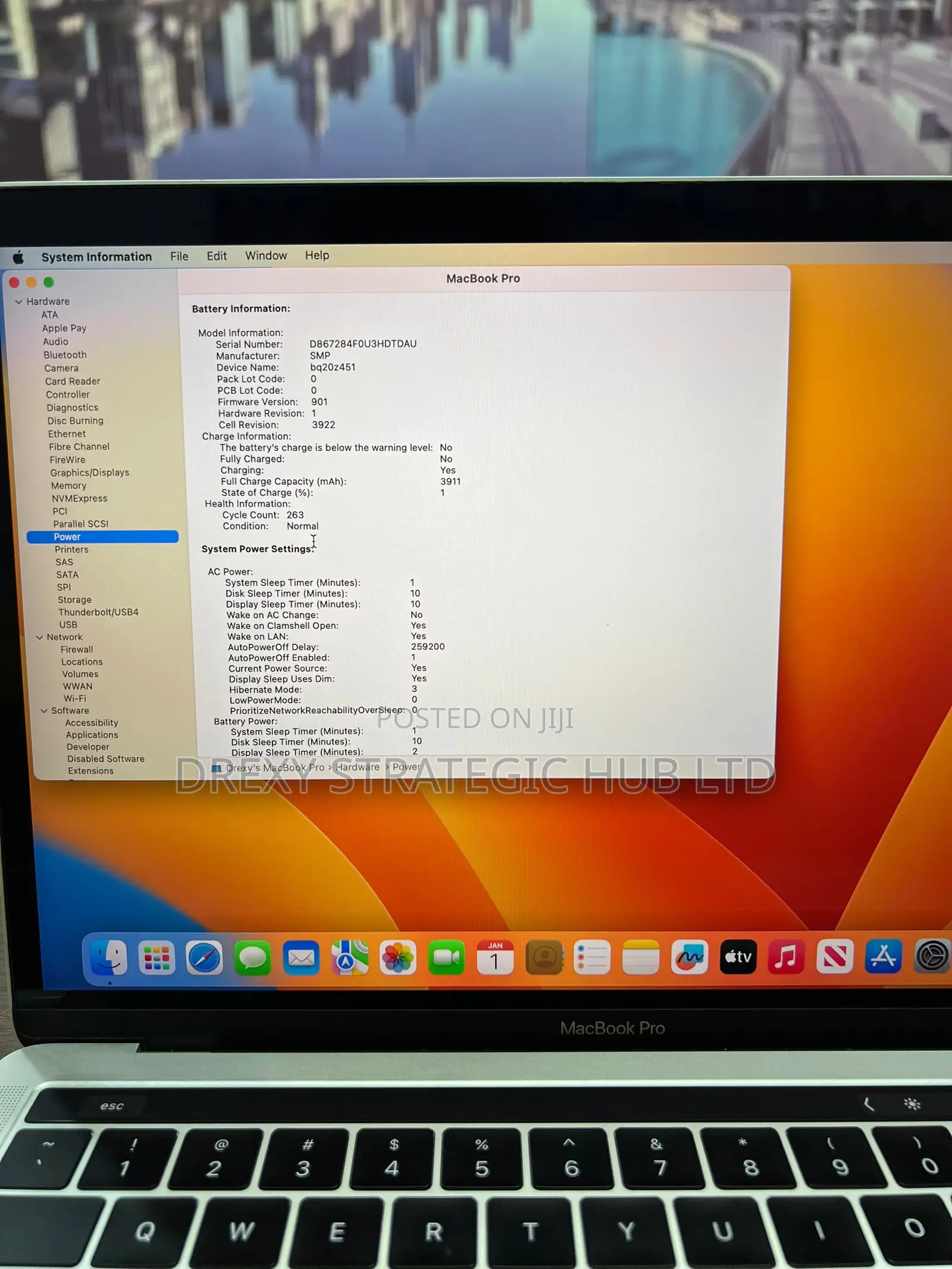
Task: Collapse the Software section chevron
Action: click(44, 710)
